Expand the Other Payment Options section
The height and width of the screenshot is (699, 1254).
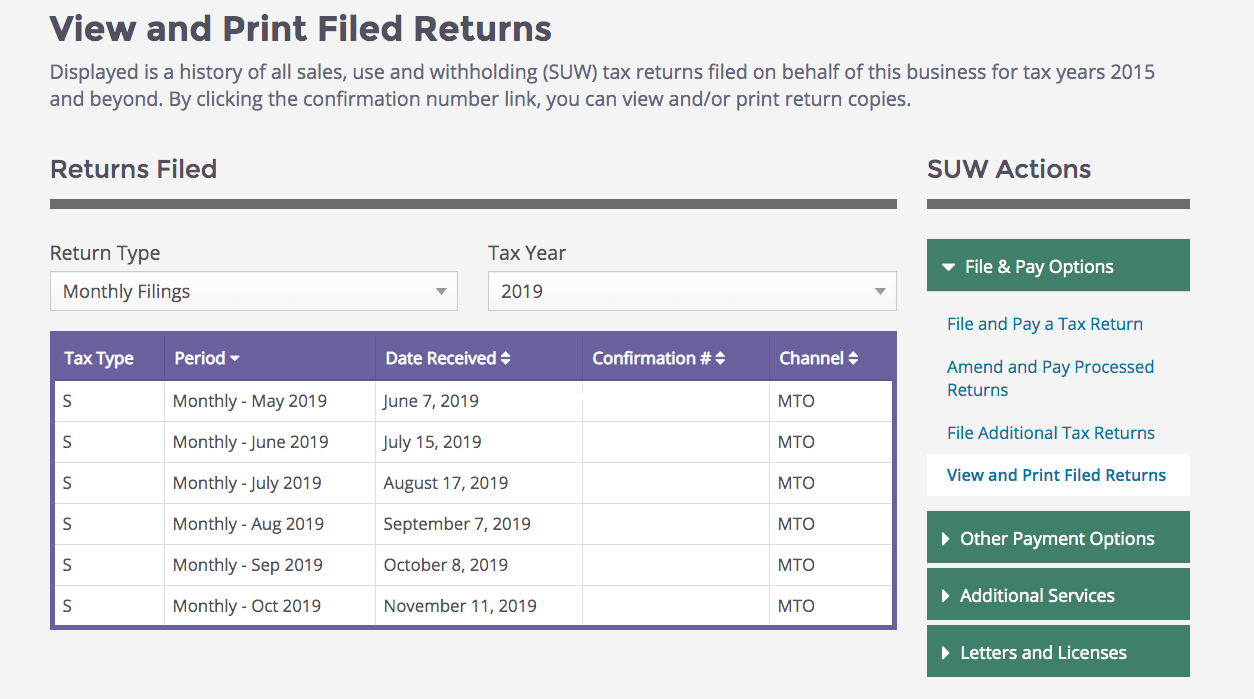pos(1058,538)
